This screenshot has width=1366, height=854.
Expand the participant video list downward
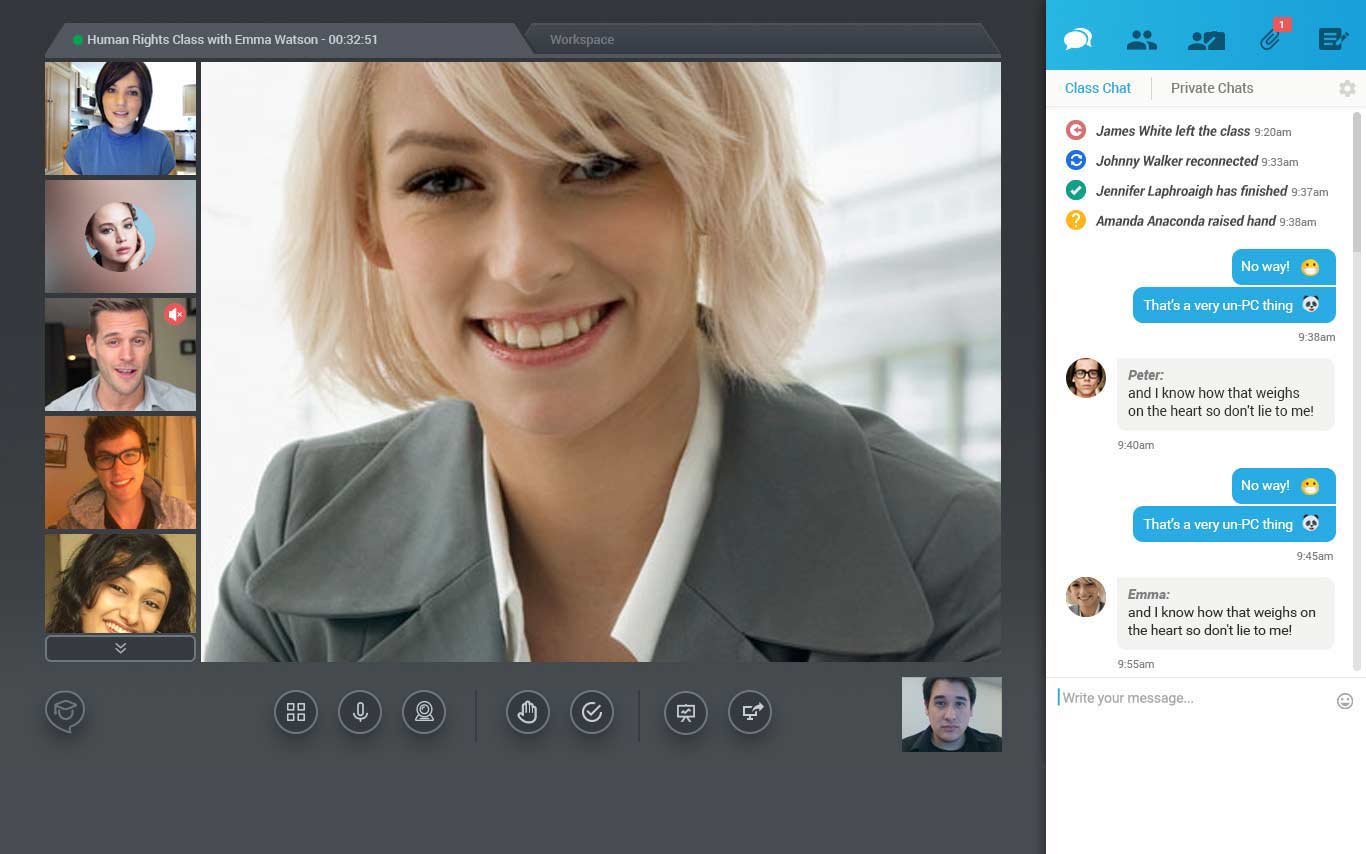click(x=120, y=648)
